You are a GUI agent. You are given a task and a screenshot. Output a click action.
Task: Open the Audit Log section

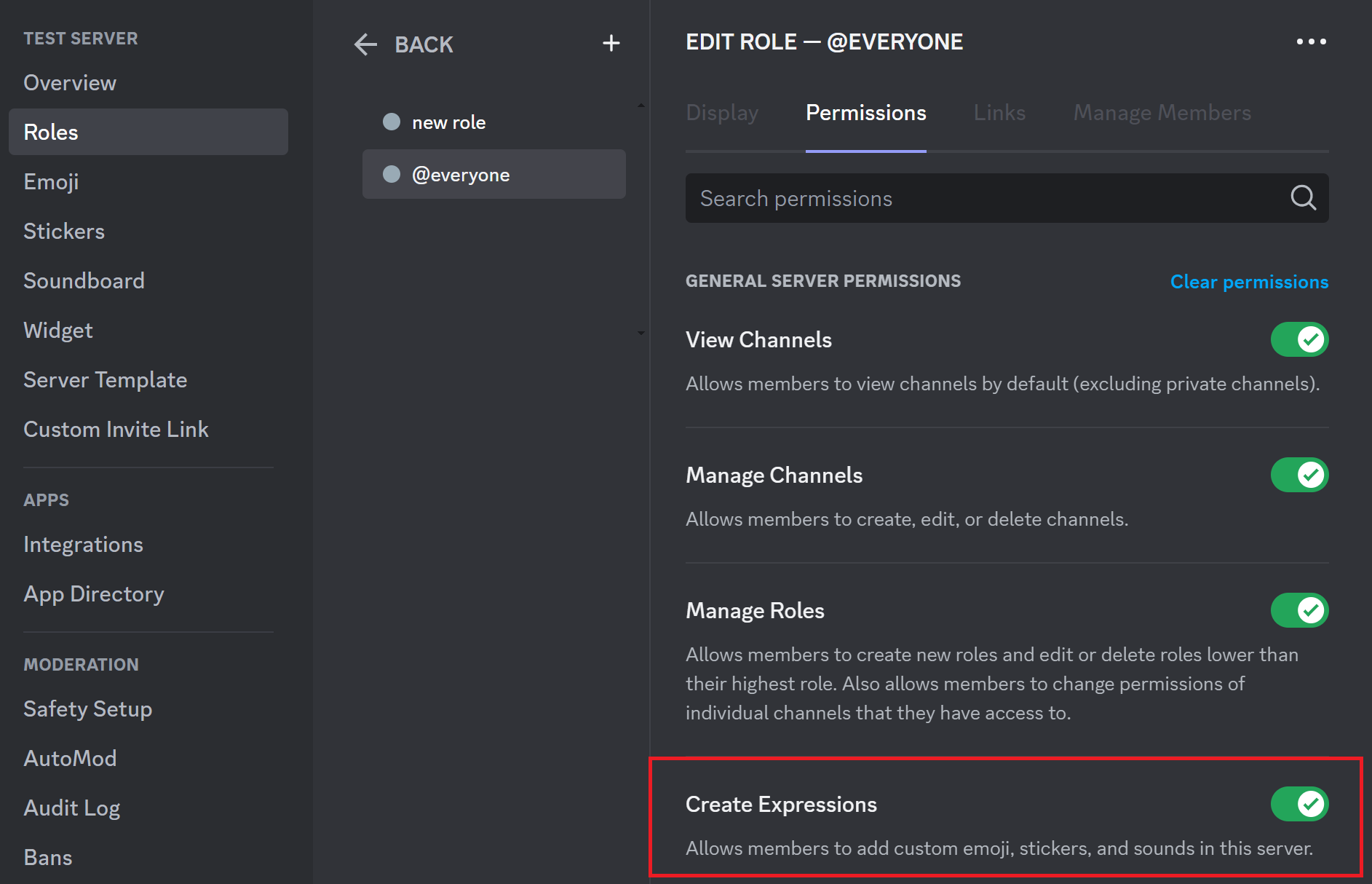pyautogui.click(x=71, y=808)
